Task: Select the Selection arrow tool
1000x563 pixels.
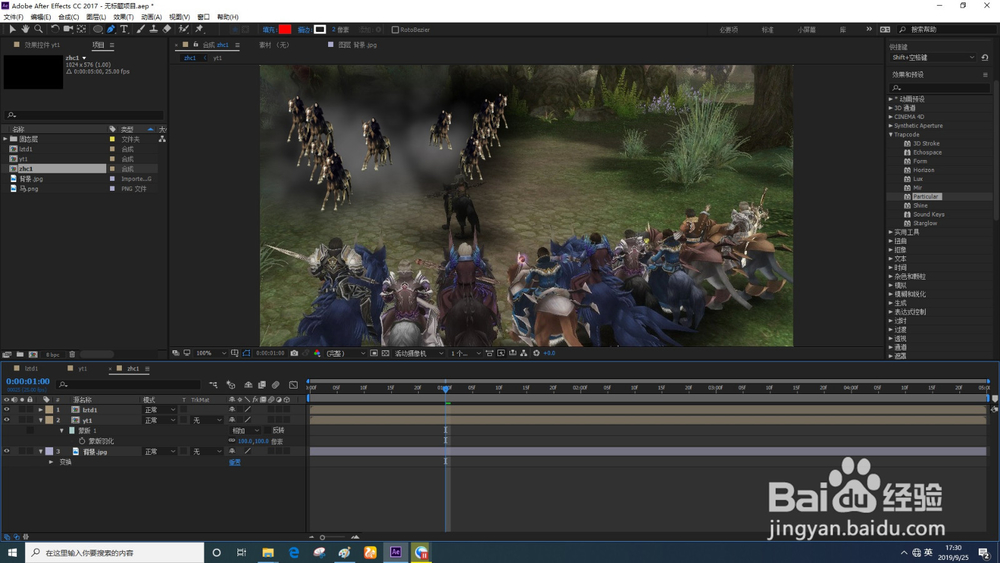Action: point(12,29)
